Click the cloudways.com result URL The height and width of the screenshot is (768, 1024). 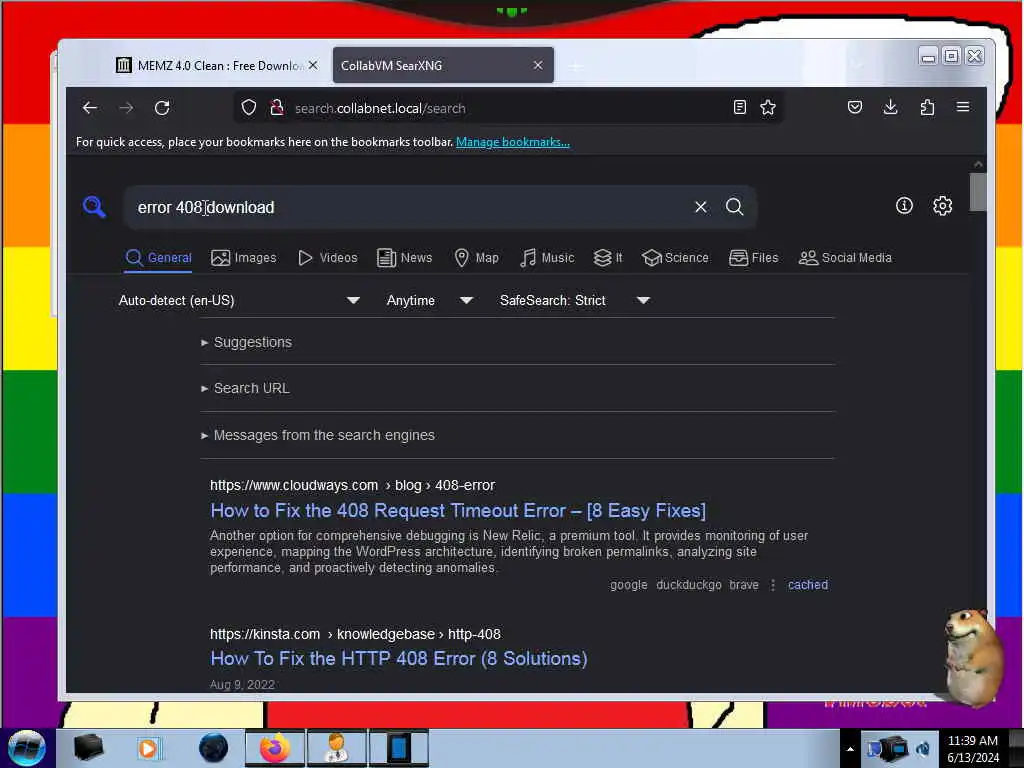click(352, 485)
